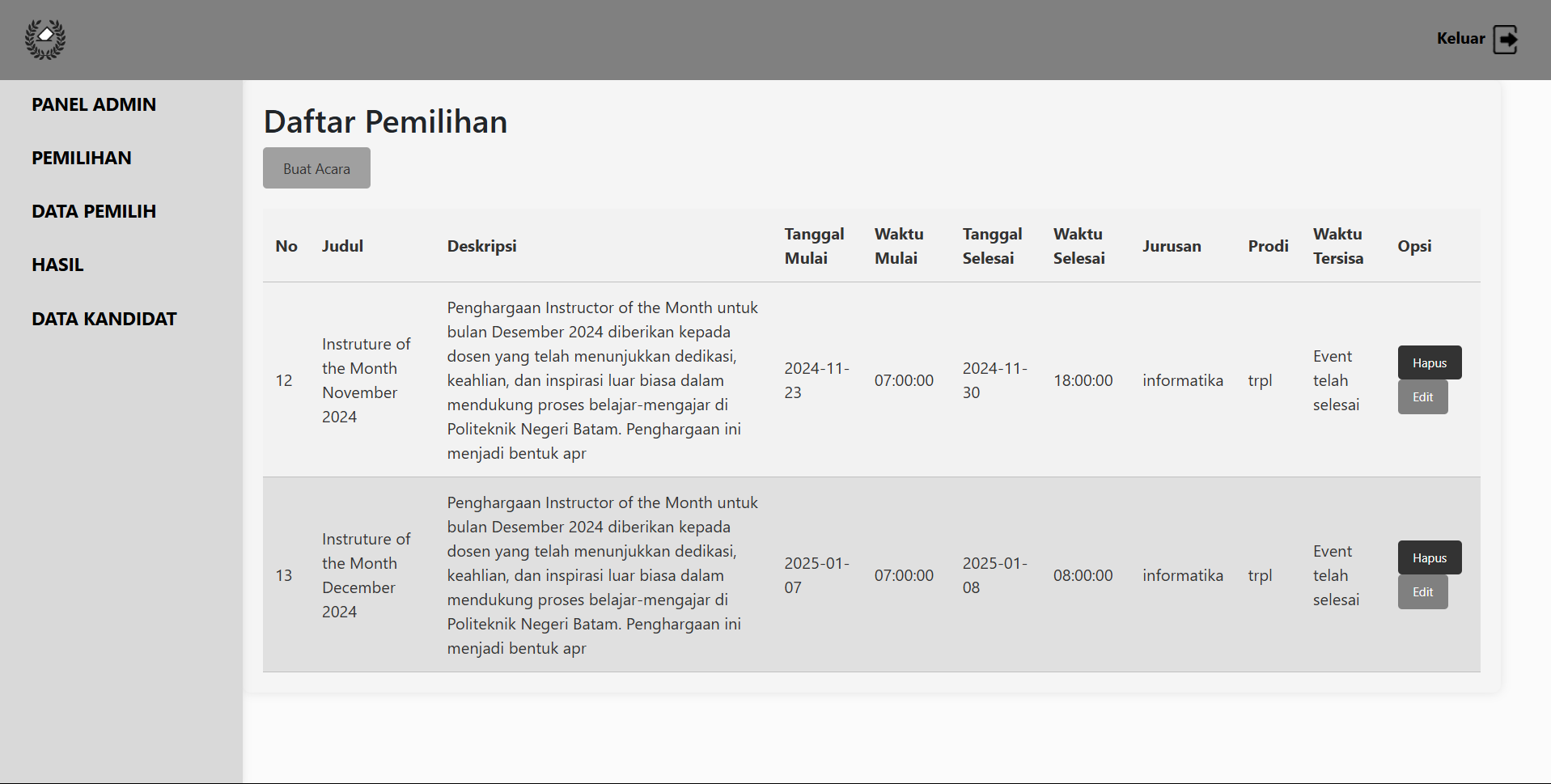Image resolution: width=1551 pixels, height=784 pixels.
Task: Click the laurel wreath logo icon
Action: point(45,40)
